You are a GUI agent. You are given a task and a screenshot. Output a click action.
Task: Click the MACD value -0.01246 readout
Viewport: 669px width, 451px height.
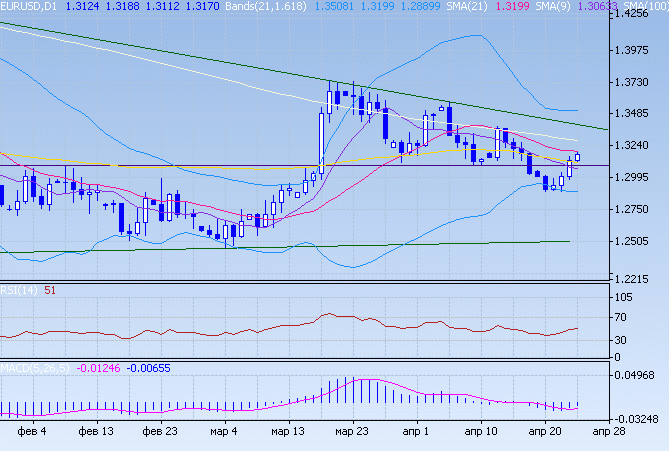point(98,368)
